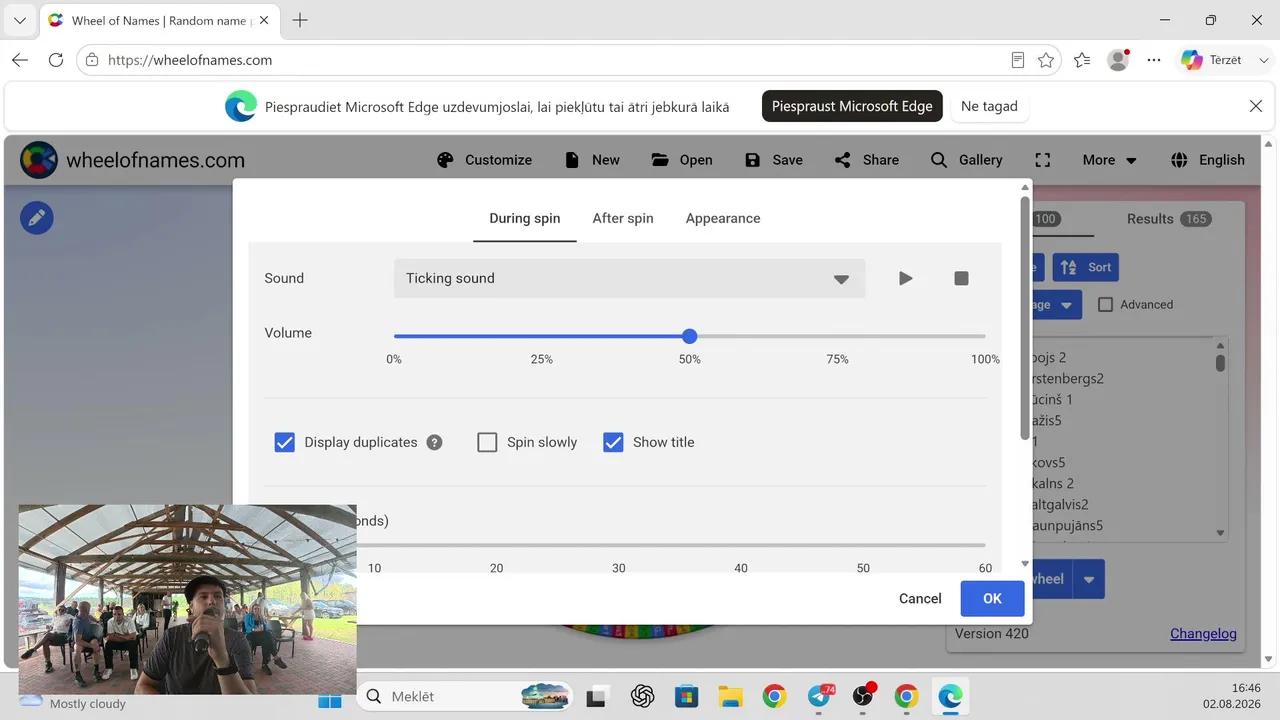Click the Sort button in entries panel

1086,267
